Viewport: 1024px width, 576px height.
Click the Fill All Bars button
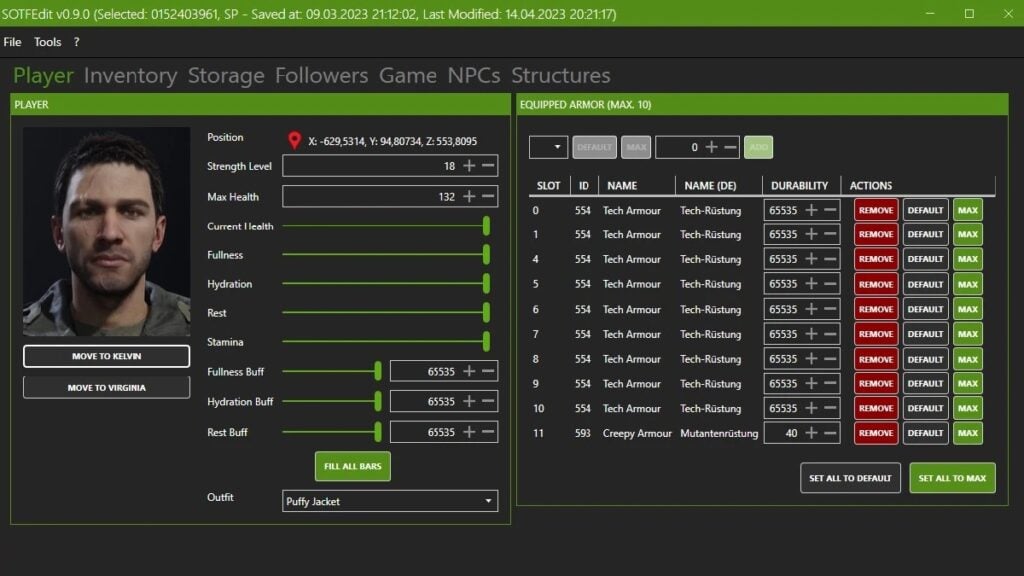click(352, 466)
